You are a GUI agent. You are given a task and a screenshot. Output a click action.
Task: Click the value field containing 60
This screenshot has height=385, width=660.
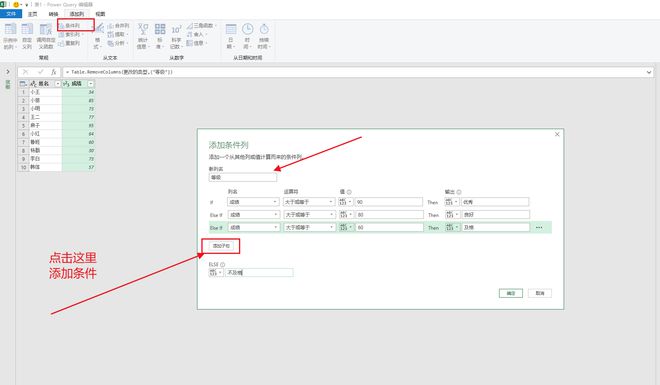390,227
